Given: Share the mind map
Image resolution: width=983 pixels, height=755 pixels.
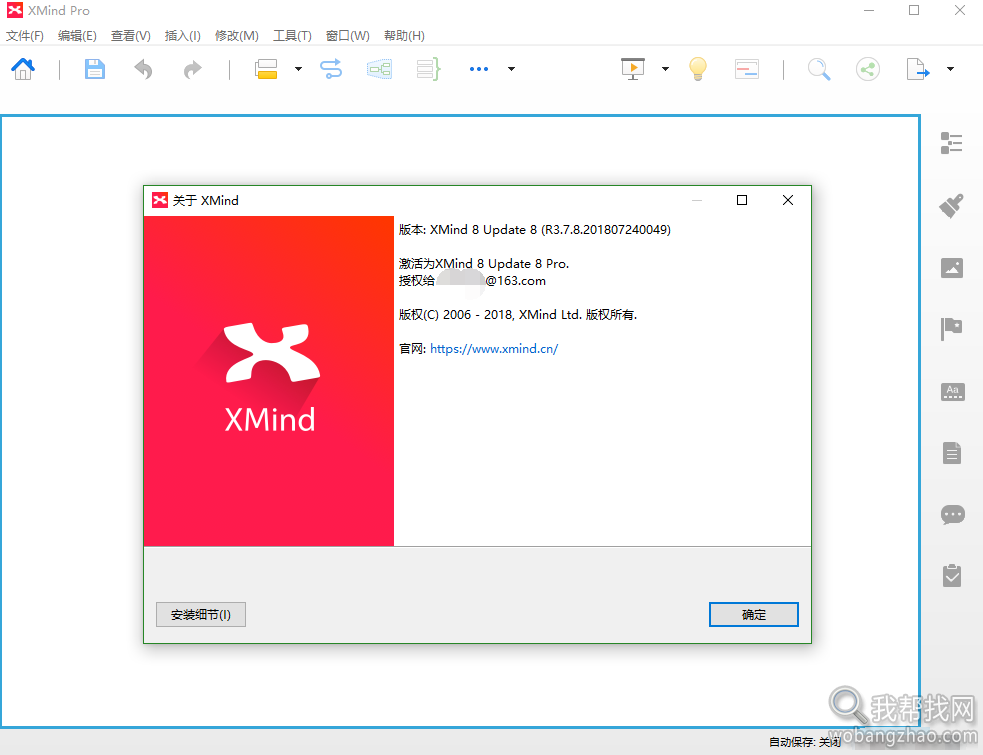Looking at the screenshot, I should (x=868, y=69).
